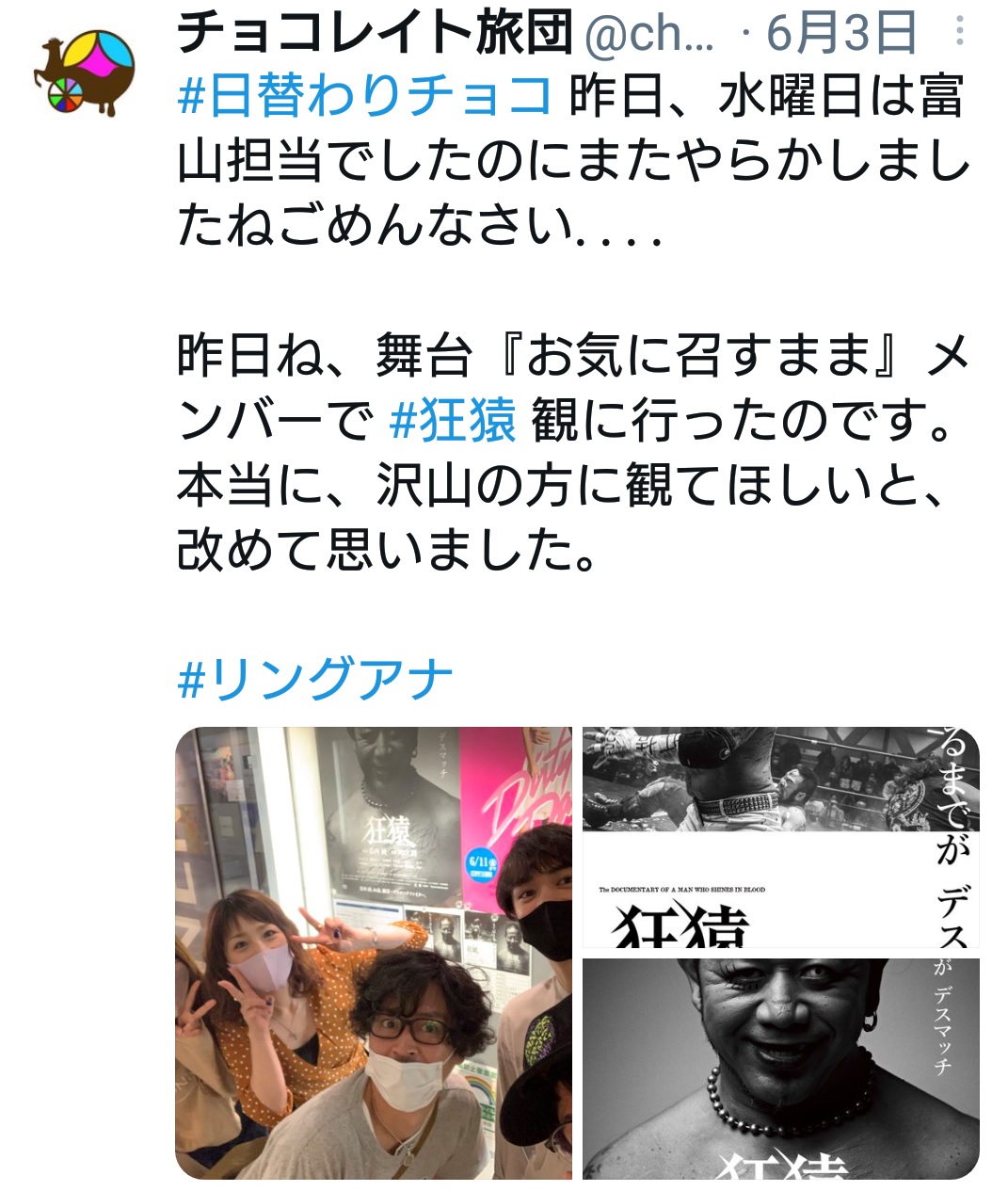Tap the @ch... account handle

pos(650,34)
